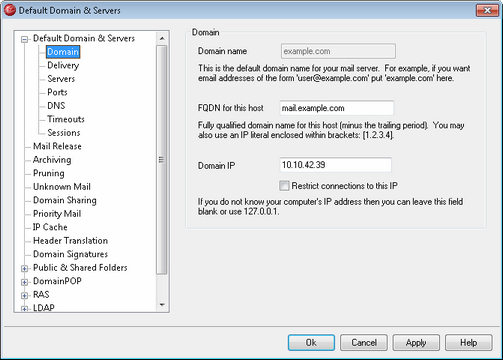Click the tree scrollbar down arrow
Viewport: 503px width, 360px height.
[x=162, y=305]
